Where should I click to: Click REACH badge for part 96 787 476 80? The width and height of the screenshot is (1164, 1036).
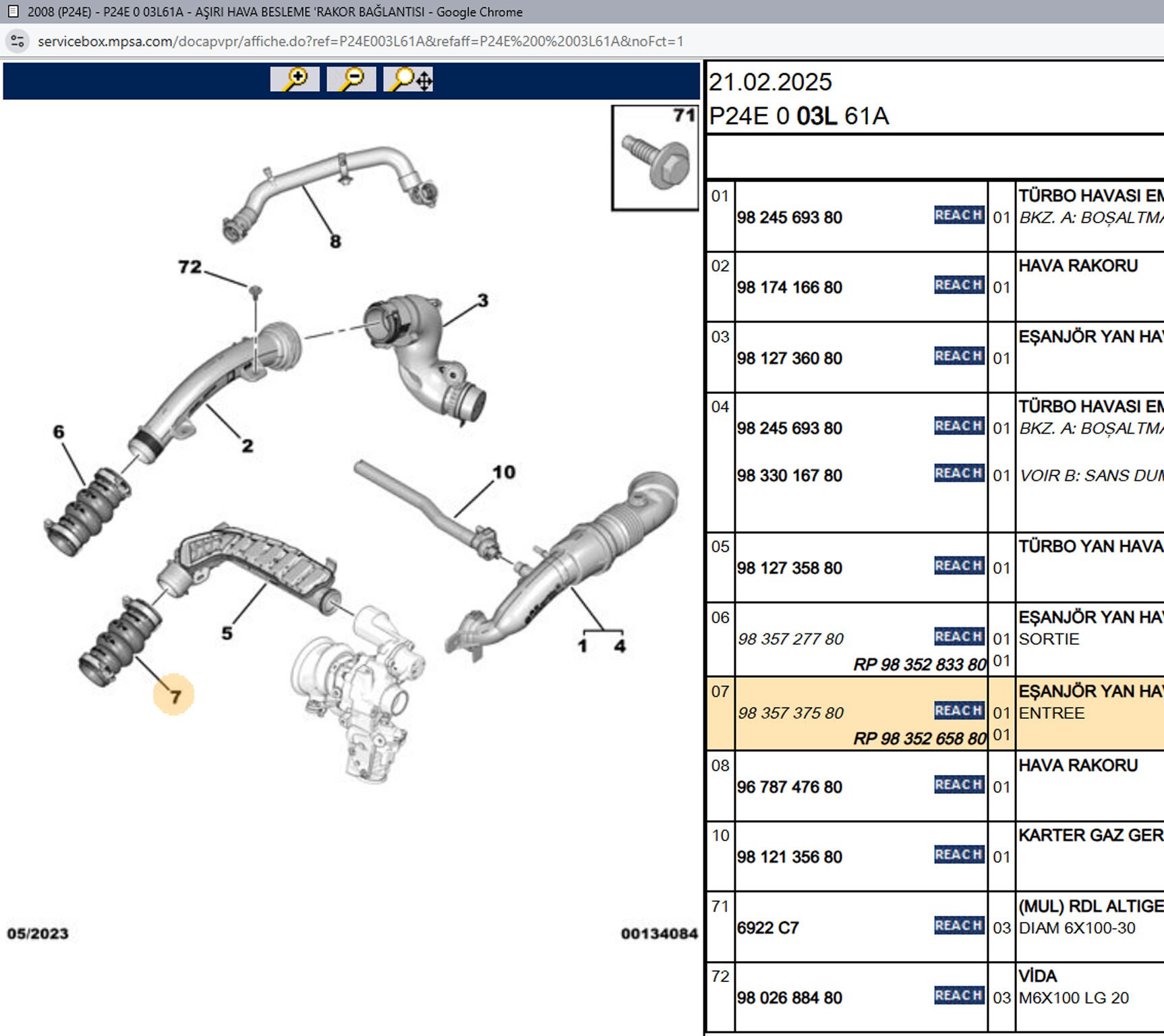point(958,785)
